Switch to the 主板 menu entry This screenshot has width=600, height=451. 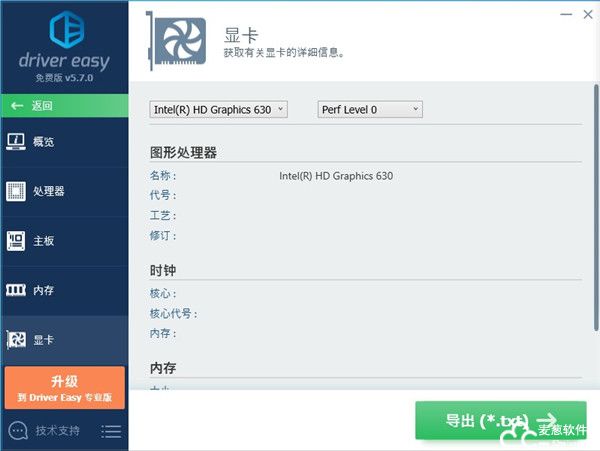pyautogui.click(x=44, y=241)
